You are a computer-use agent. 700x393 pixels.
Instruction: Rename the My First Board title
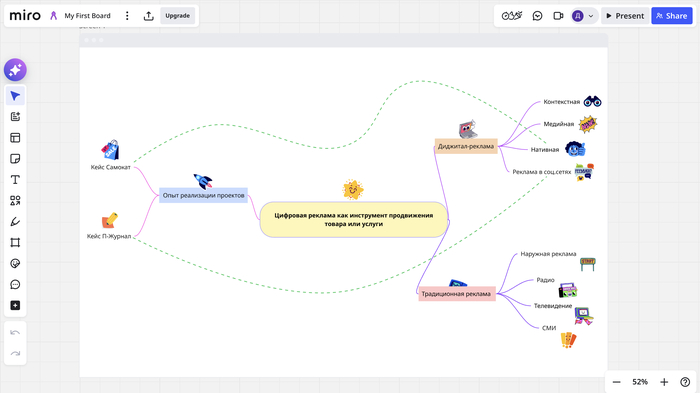click(88, 16)
